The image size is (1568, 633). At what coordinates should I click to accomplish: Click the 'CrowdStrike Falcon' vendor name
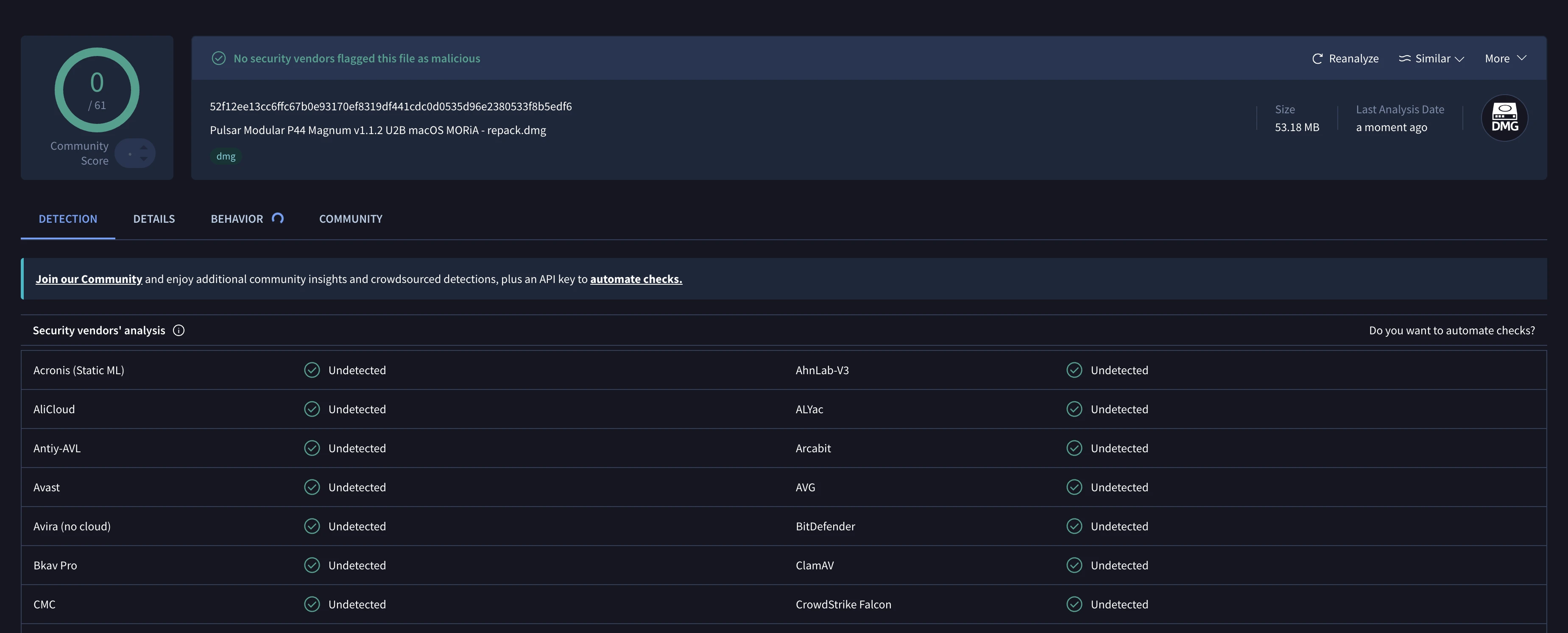click(843, 604)
